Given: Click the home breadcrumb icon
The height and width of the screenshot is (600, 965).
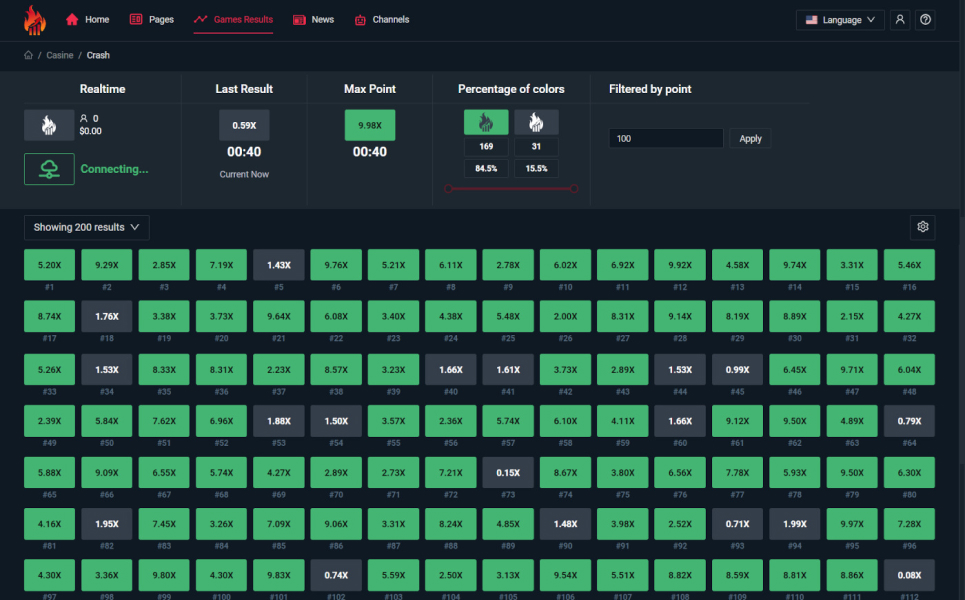Looking at the screenshot, I should click(29, 55).
